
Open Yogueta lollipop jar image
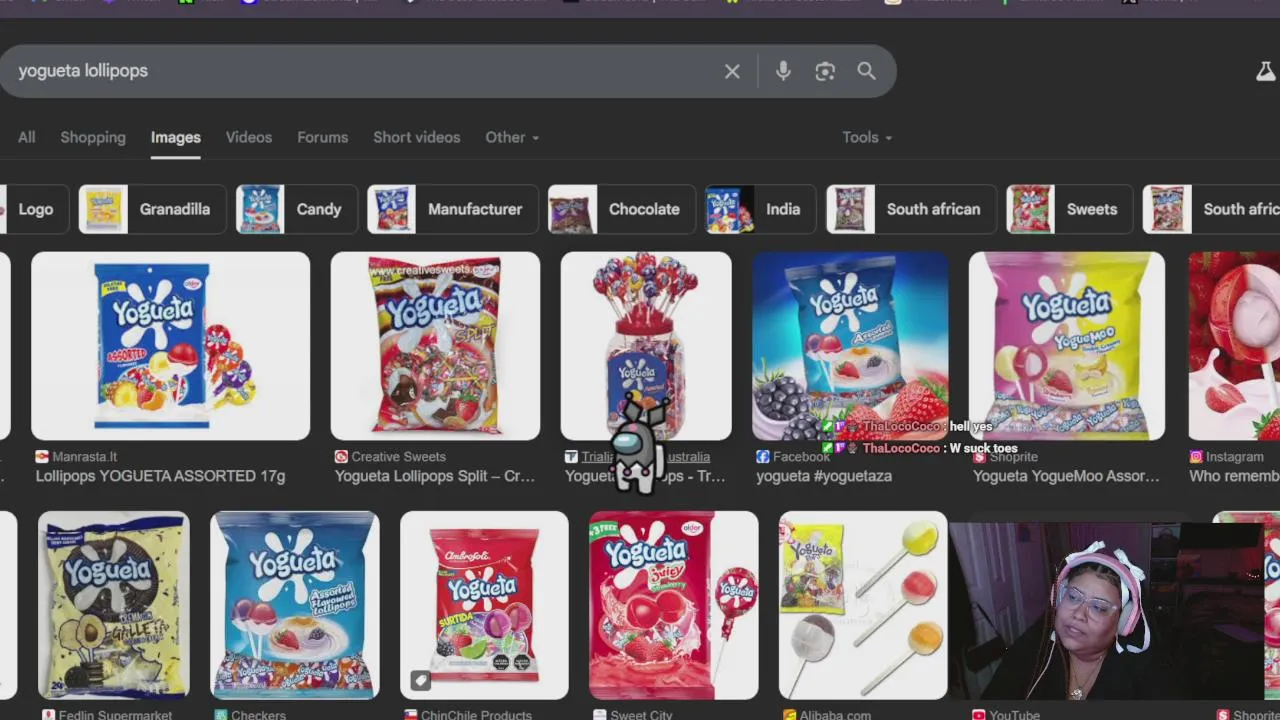pyautogui.click(x=646, y=346)
